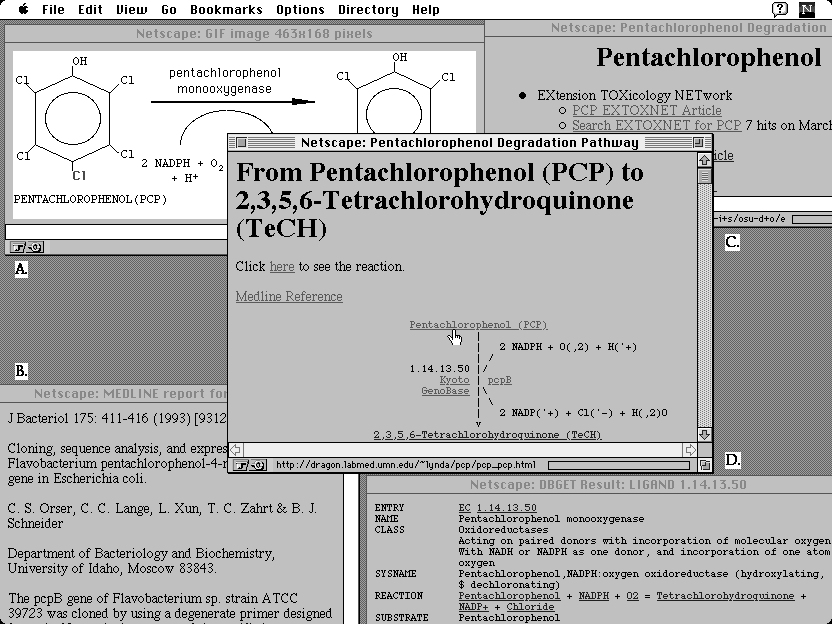
Task: Click the size box of the Degradation Pathway window
Action: (704, 465)
